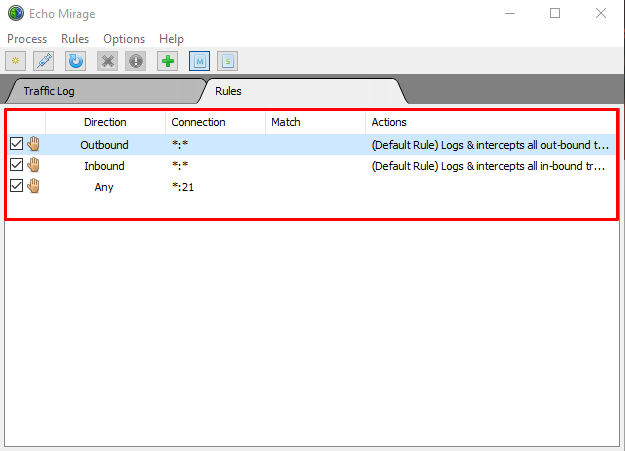Select the Any direction cell
Viewport: 625px width, 451px height.
coord(104,187)
